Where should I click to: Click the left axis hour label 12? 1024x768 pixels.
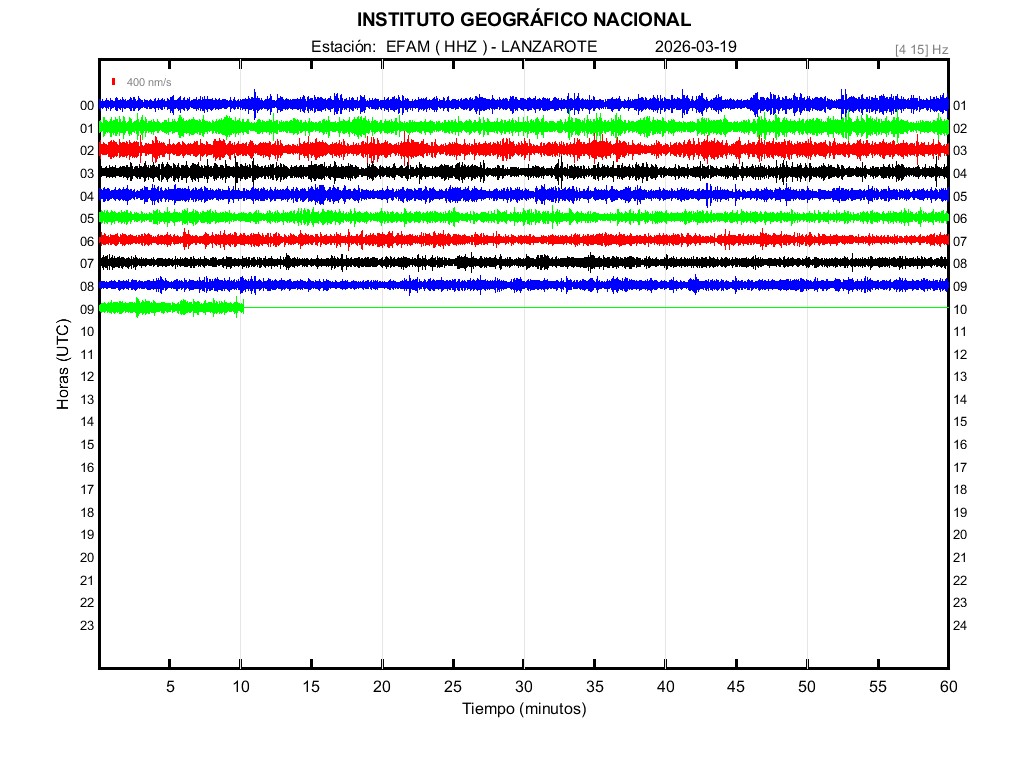click(x=87, y=377)
